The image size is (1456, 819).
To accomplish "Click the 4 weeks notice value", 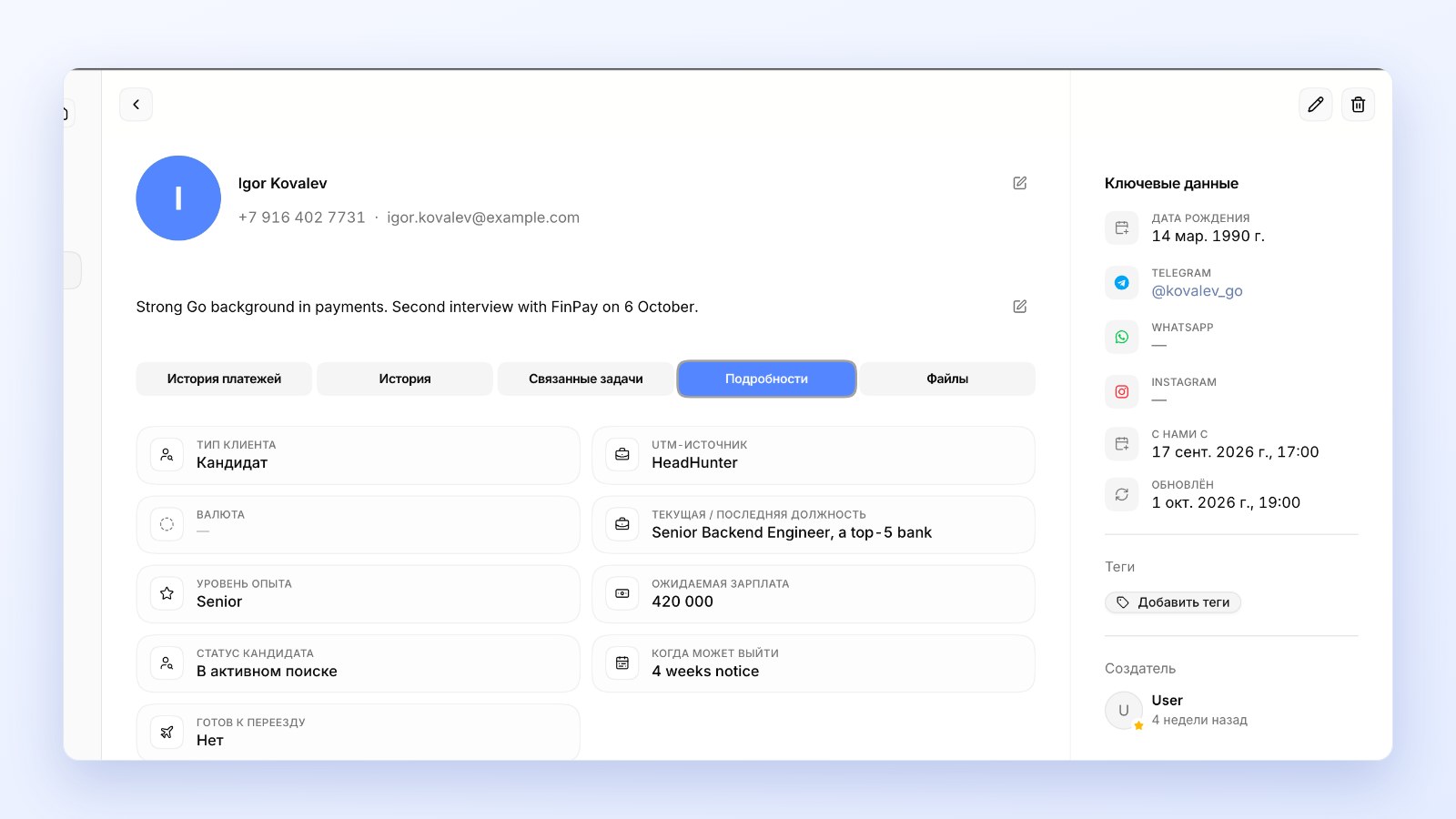I will click(x=705, y=671).
